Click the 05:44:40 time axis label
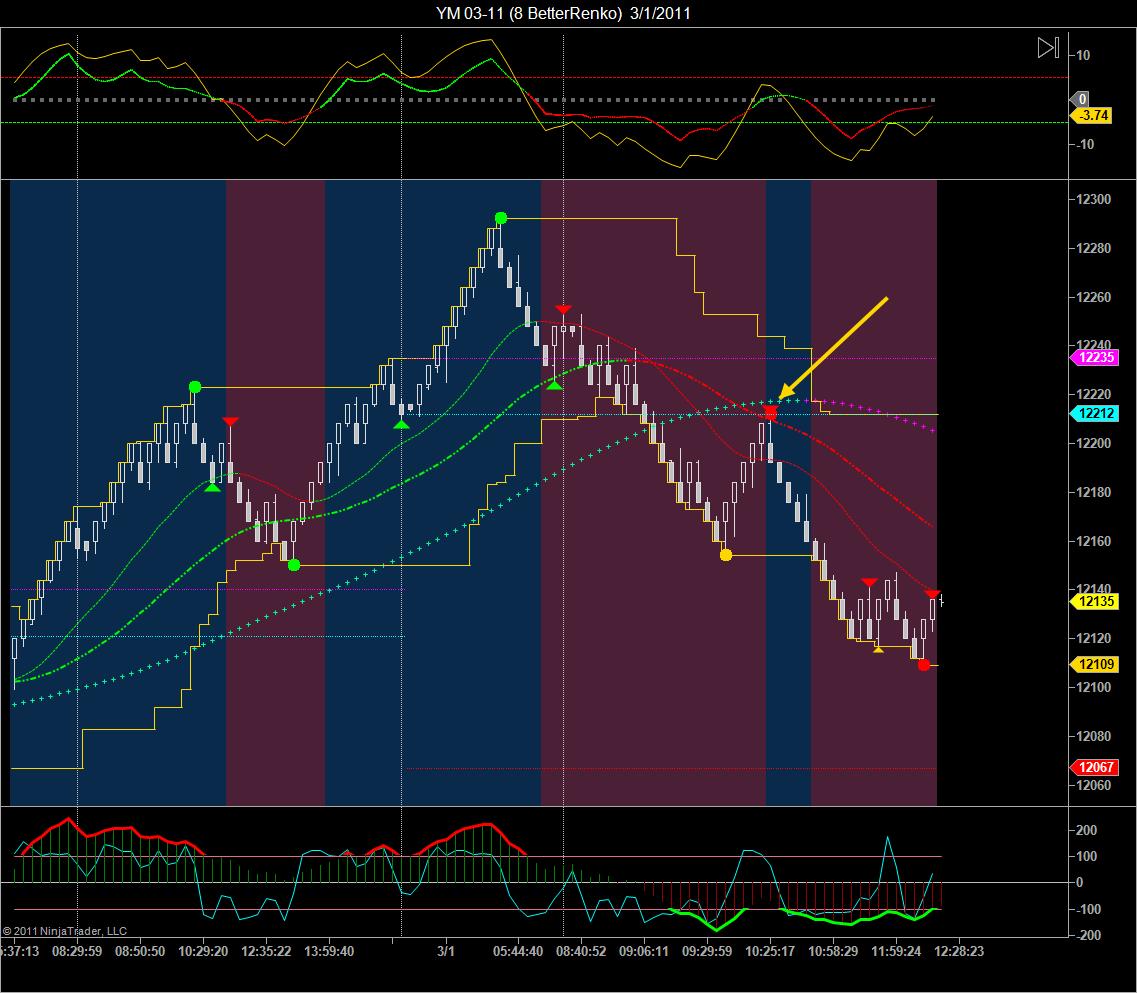1137x993 pixels. coord(518,951)
